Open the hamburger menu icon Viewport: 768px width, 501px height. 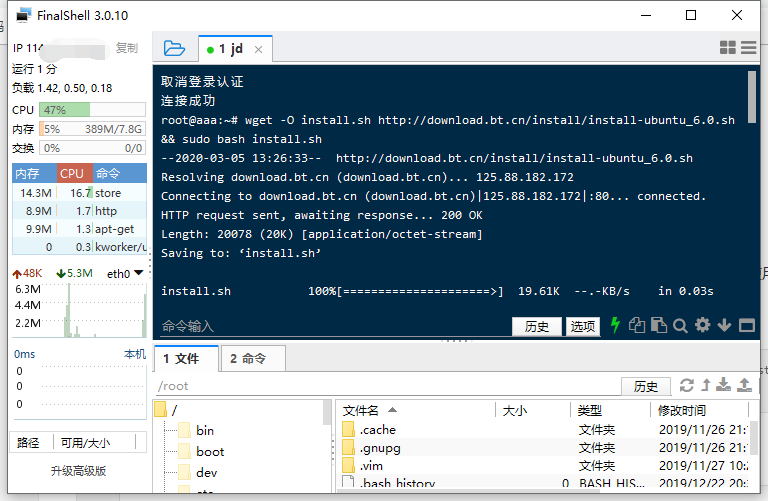tap(748, 48)
